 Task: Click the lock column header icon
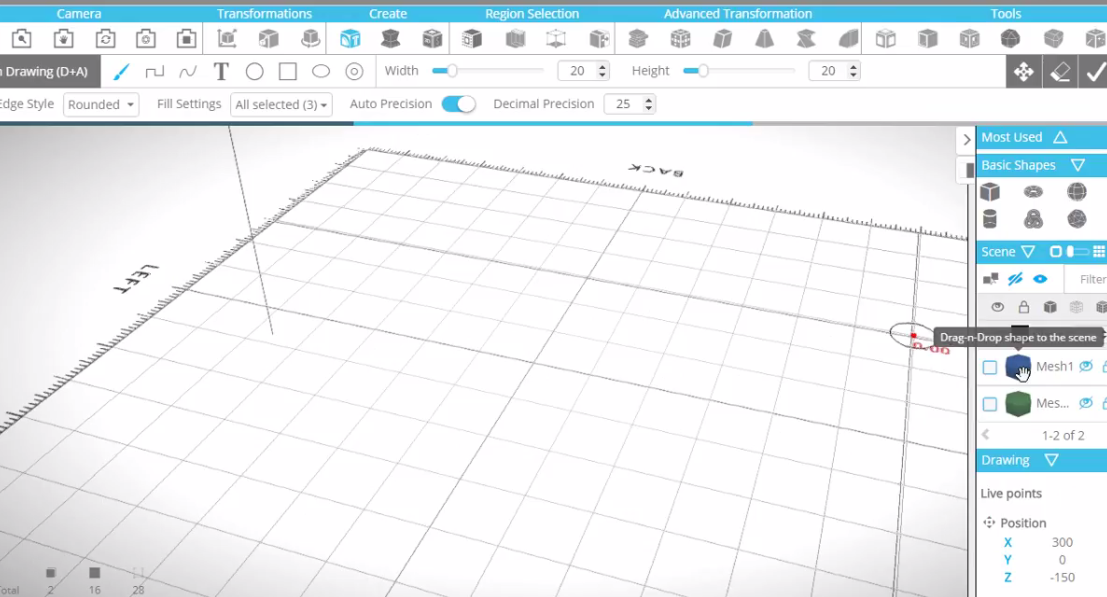pyautogui.click(x=1024, y=306)
